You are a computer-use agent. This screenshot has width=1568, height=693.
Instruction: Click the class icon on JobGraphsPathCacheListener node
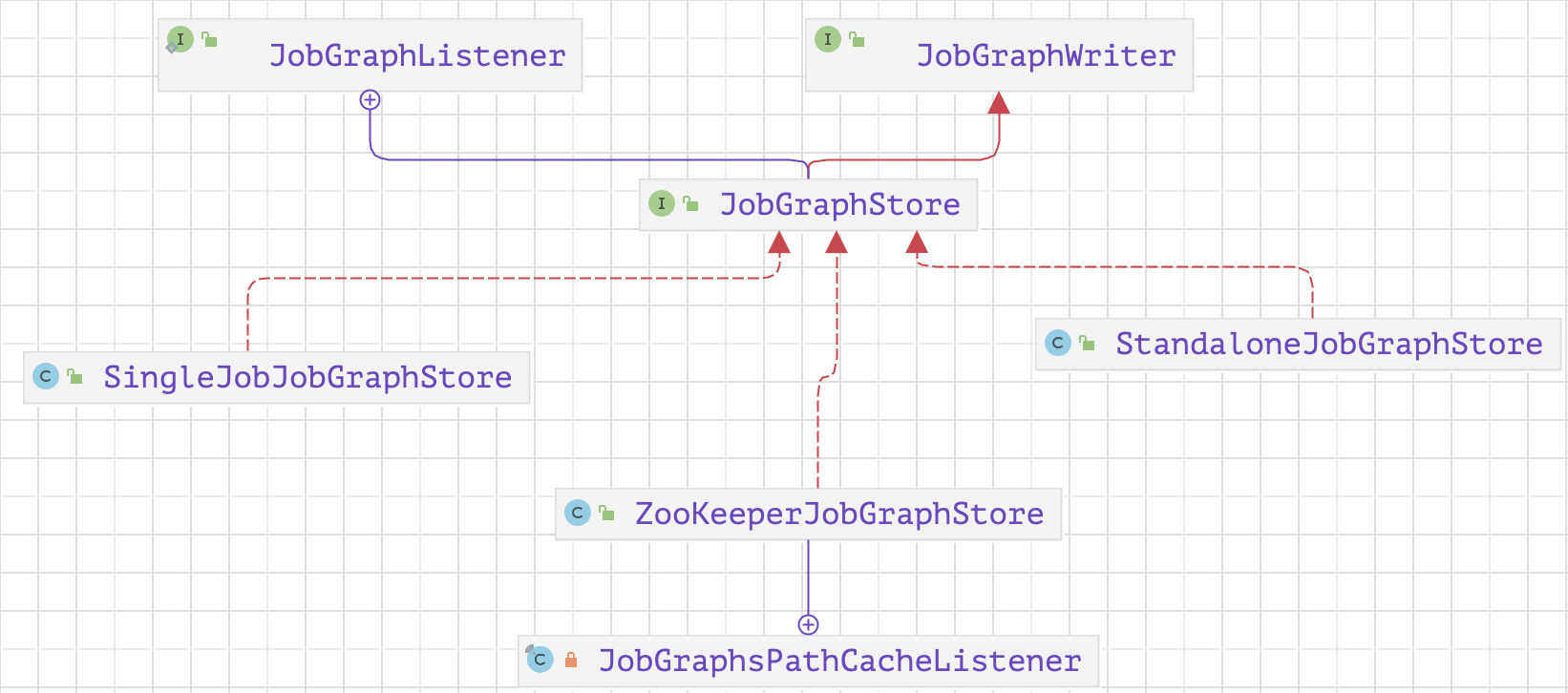(540, 659)
